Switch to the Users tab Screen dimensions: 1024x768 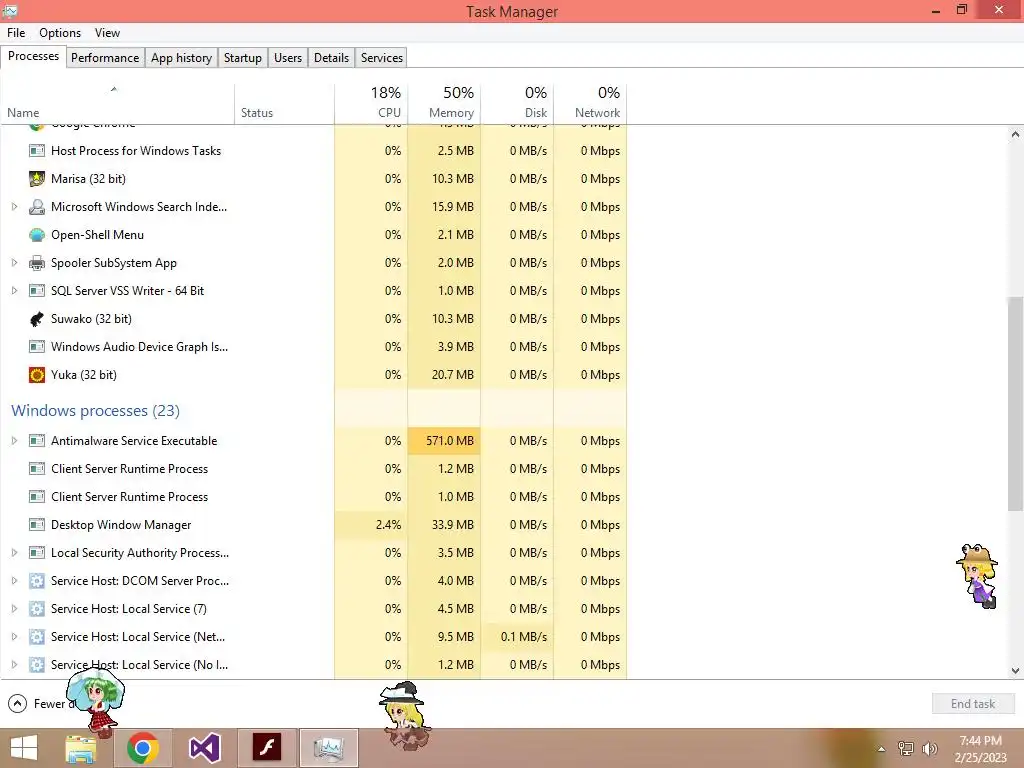click(x=288, y=57)
